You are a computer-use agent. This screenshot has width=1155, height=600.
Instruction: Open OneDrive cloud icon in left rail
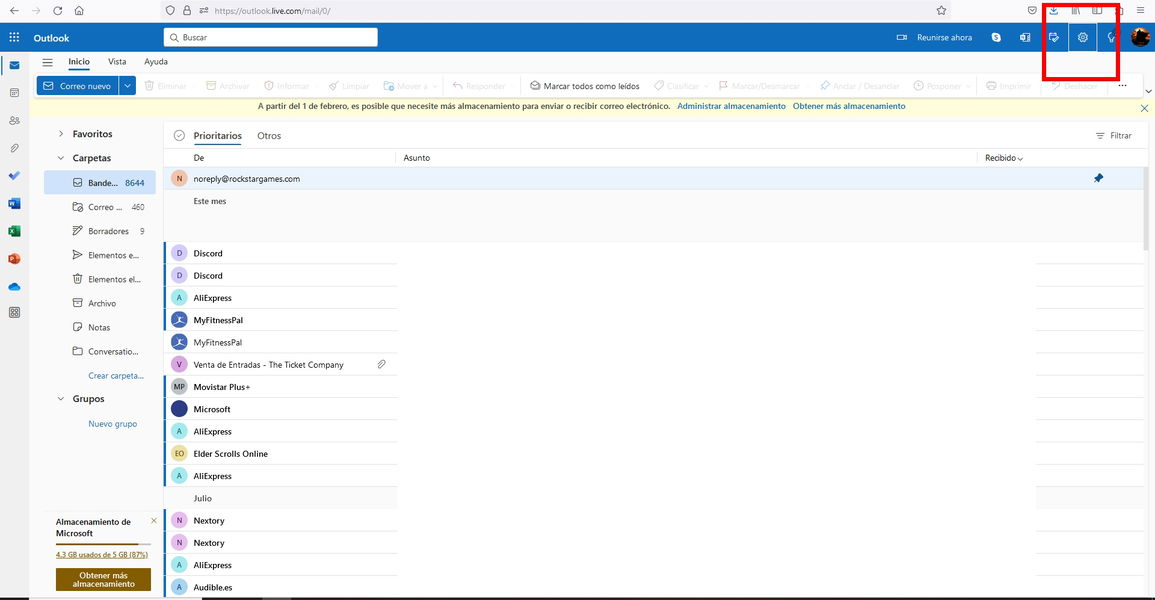click(14, 286)
